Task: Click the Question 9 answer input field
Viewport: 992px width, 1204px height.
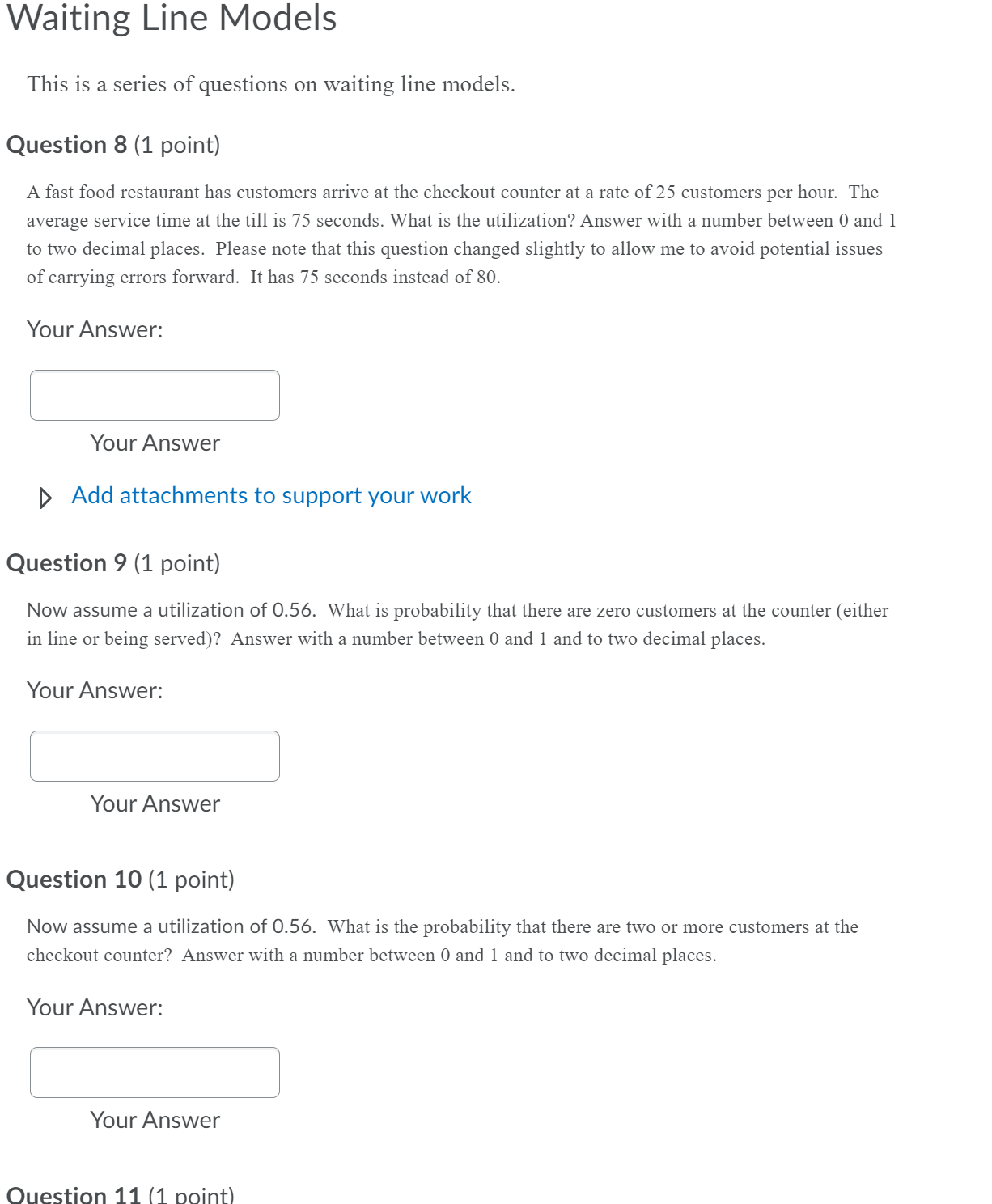Action: [154, 756]
